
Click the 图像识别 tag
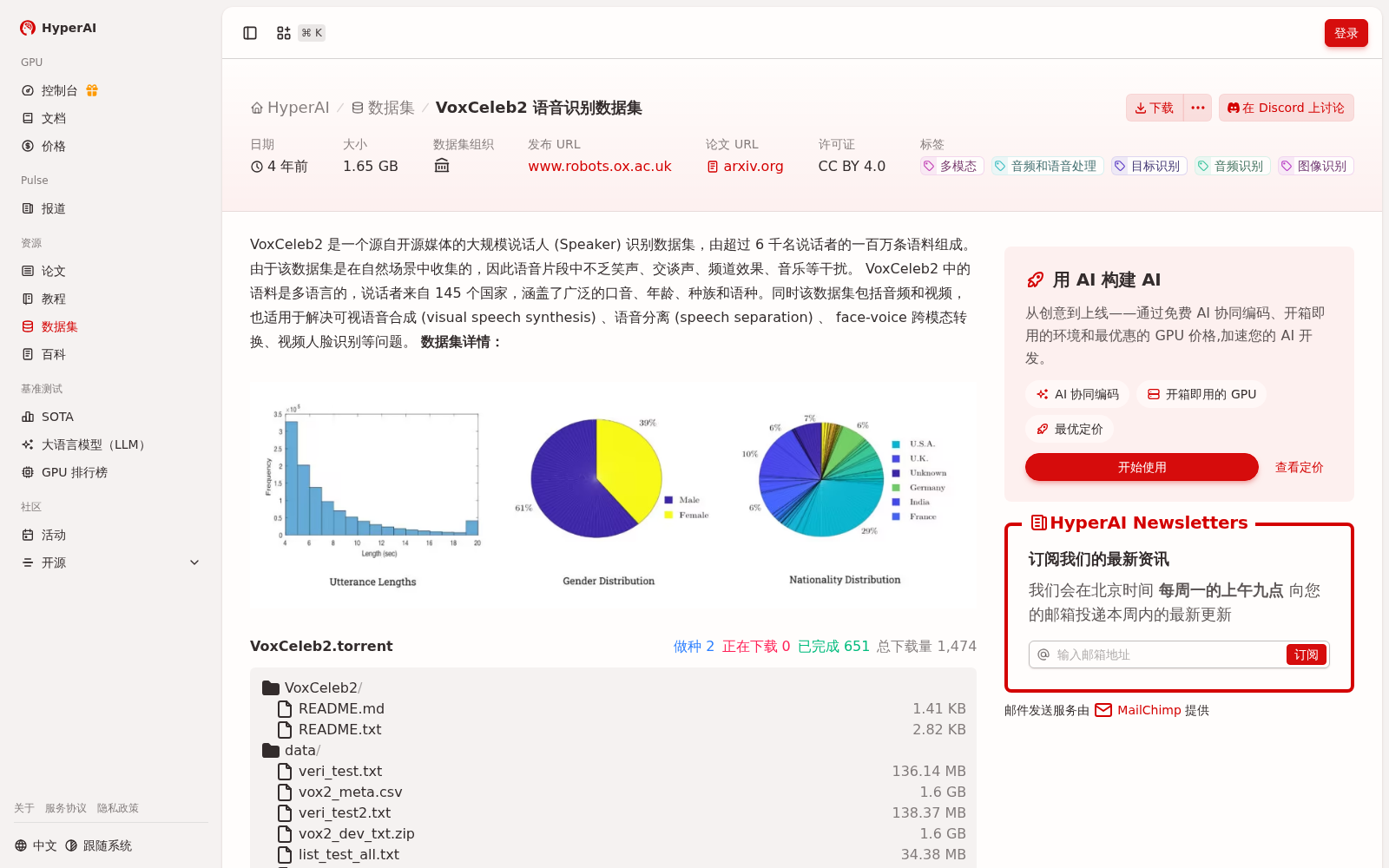pyautogui.click(x=1315, y=166)
